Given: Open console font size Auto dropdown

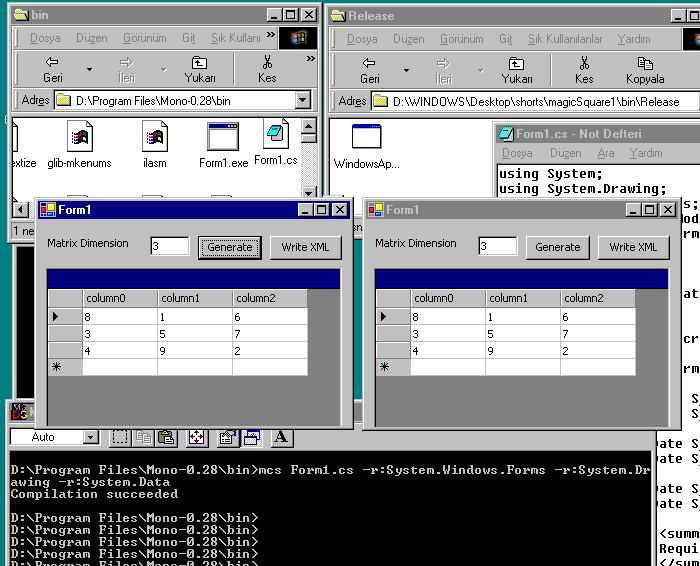Looking at the screenshot, I should (x=91, y=437).
